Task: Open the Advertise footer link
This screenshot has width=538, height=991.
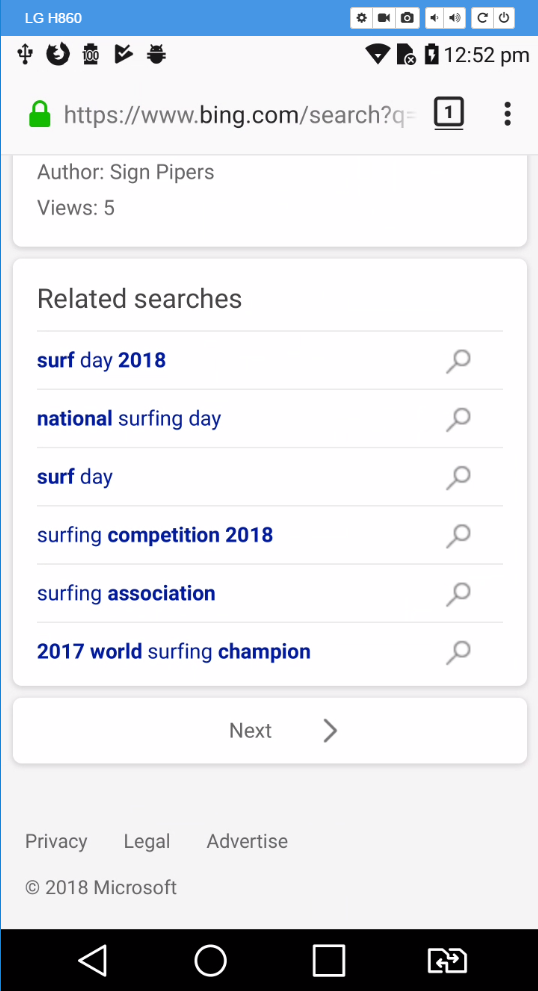Action: 247,841
